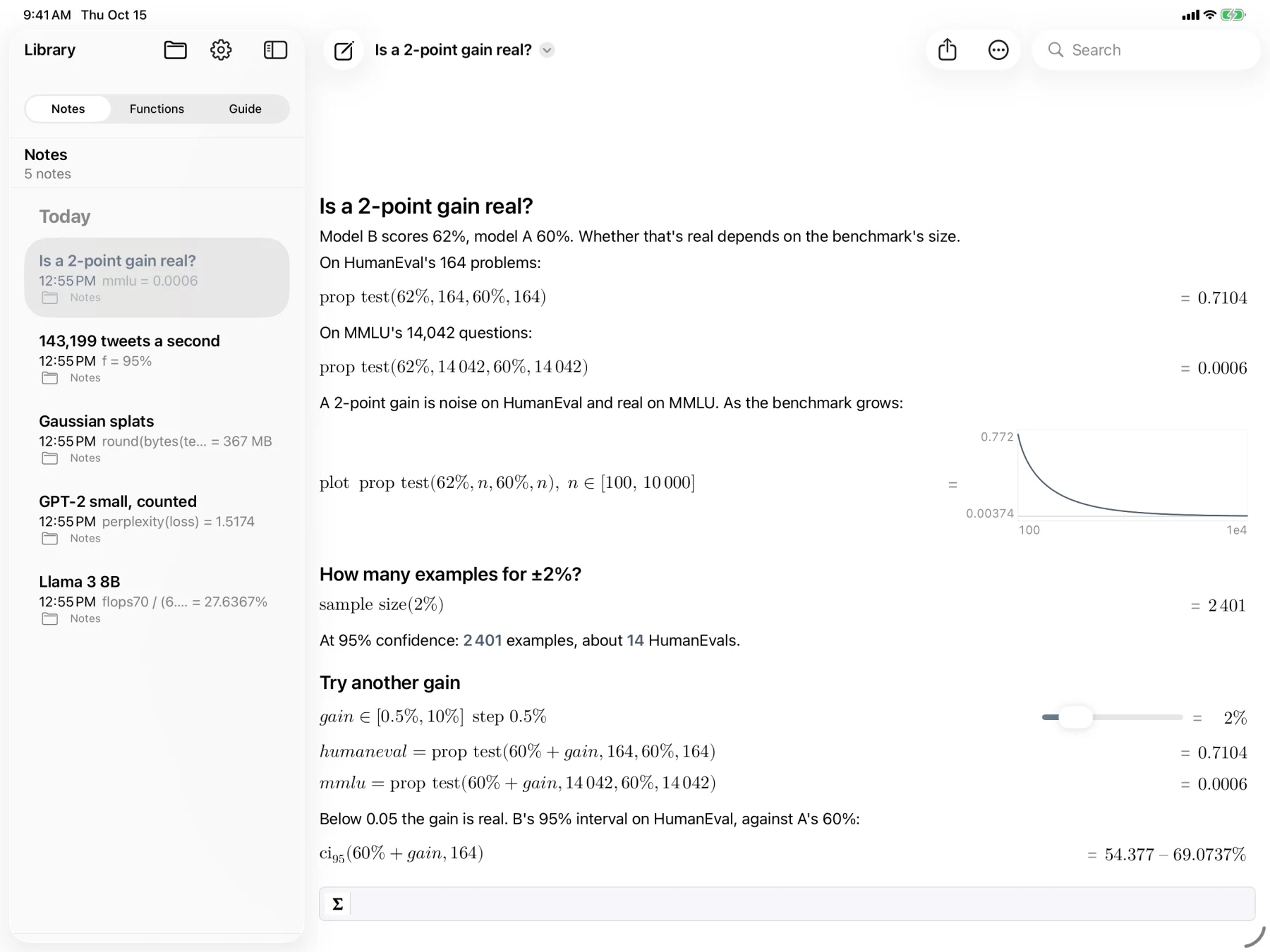Expand the note title dropdown chevron
The width and height of the screenshot is (1270, 952).
tap(547, 50)
